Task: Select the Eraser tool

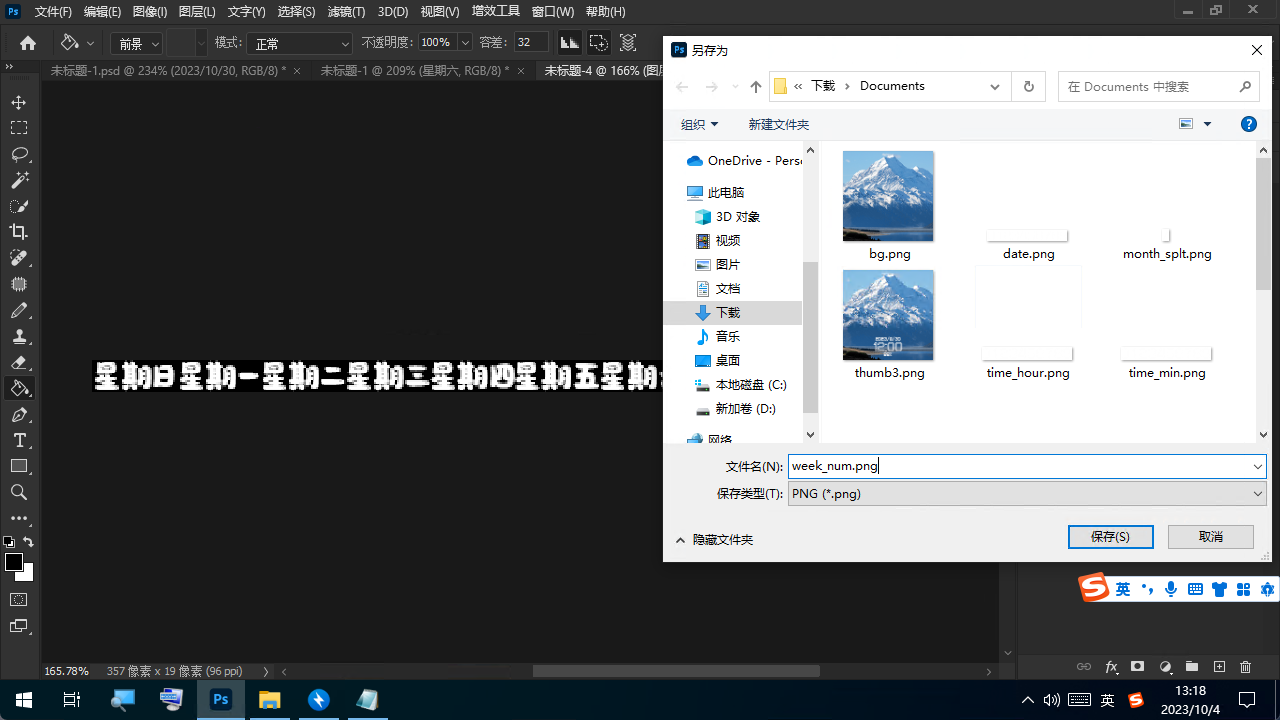Action: click(x=19, y=362)
